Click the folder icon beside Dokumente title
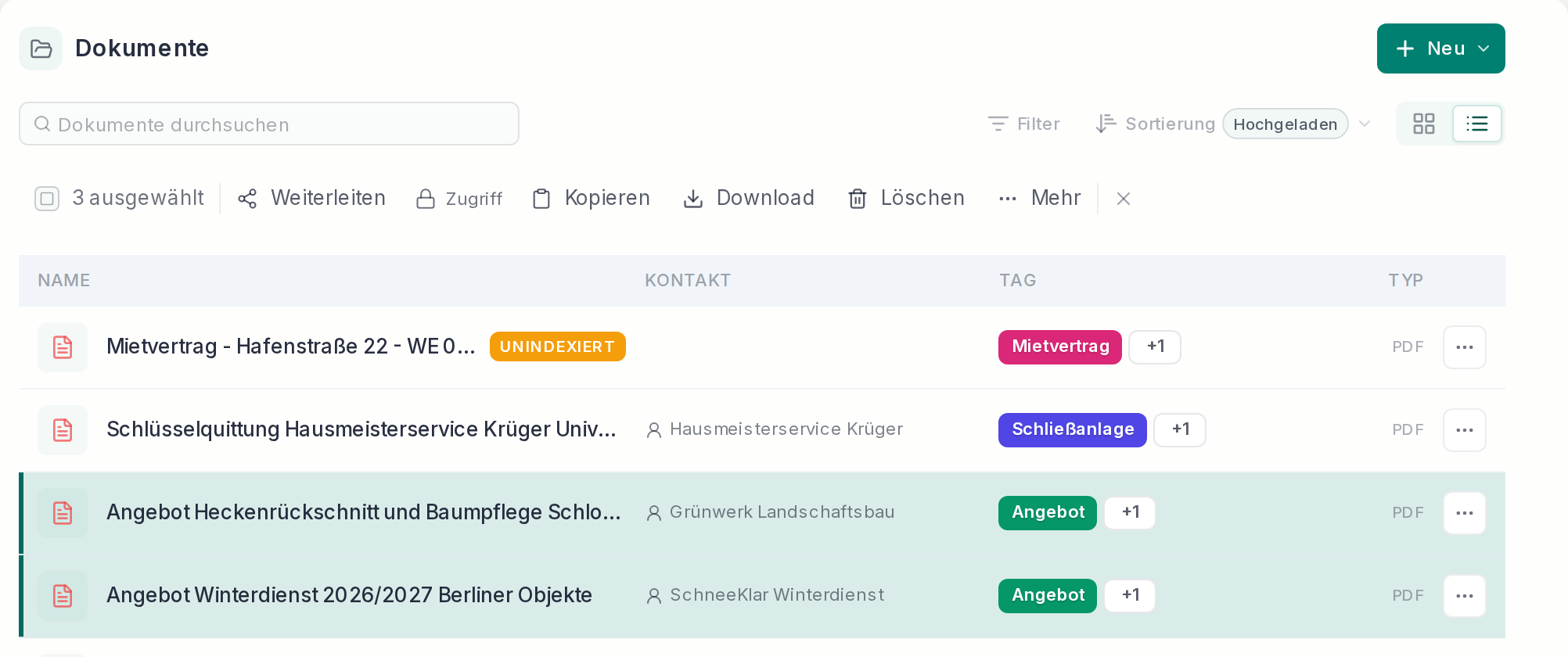This screenshot has width=1568, height=657. coord(41,48)
